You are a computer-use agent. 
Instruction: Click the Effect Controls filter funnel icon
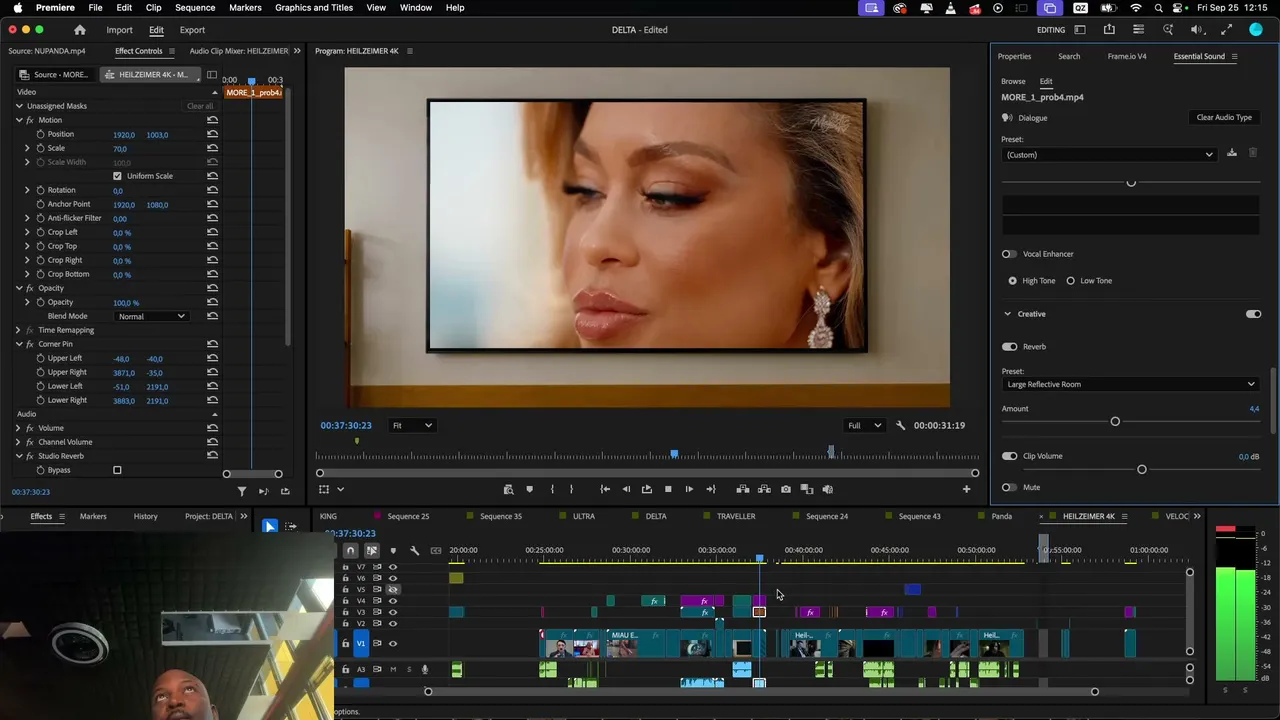click(x=242, y=491)
